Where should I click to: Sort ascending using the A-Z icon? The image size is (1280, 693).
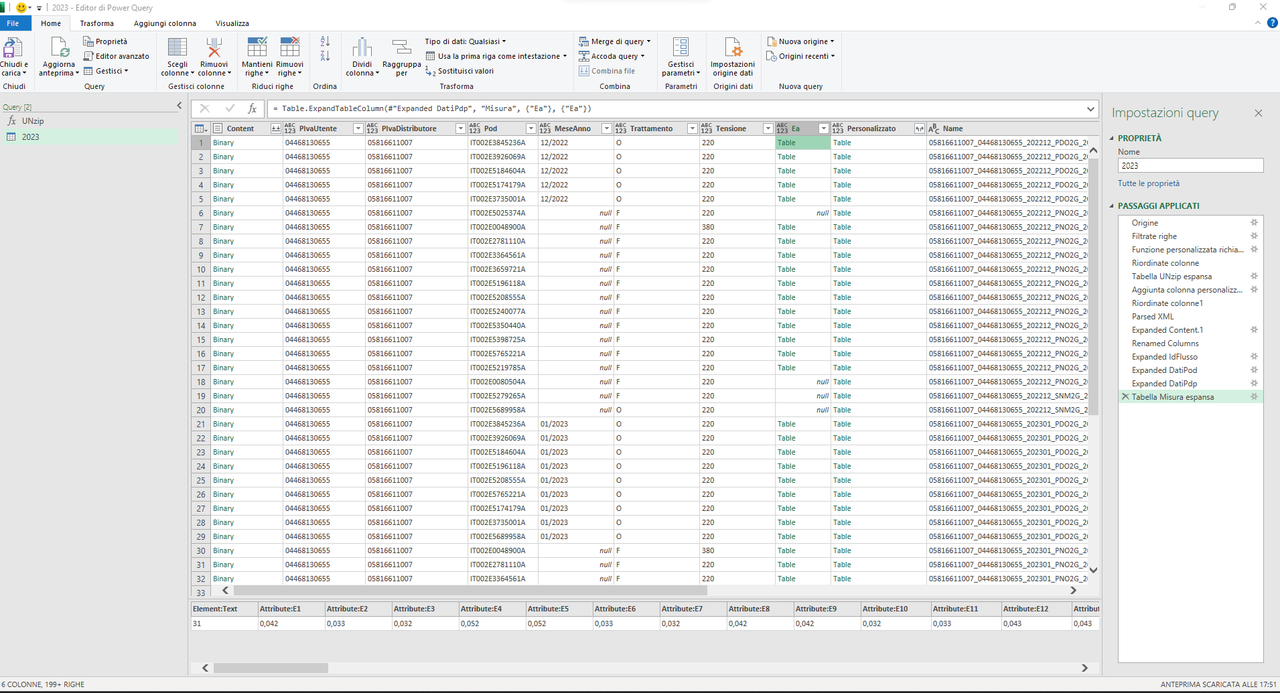coord(324,42)
